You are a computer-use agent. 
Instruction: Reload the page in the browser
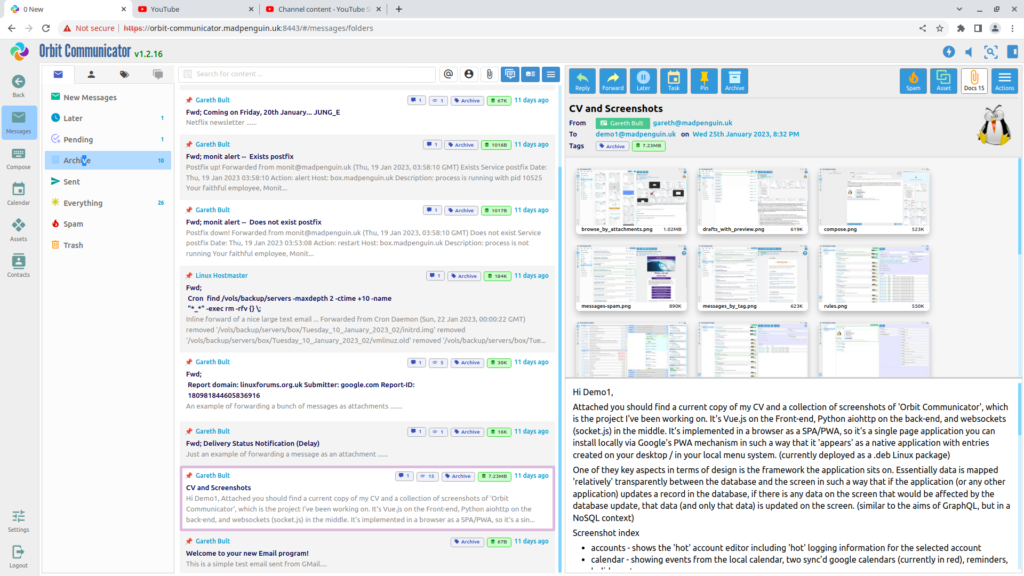coord(46,28)
